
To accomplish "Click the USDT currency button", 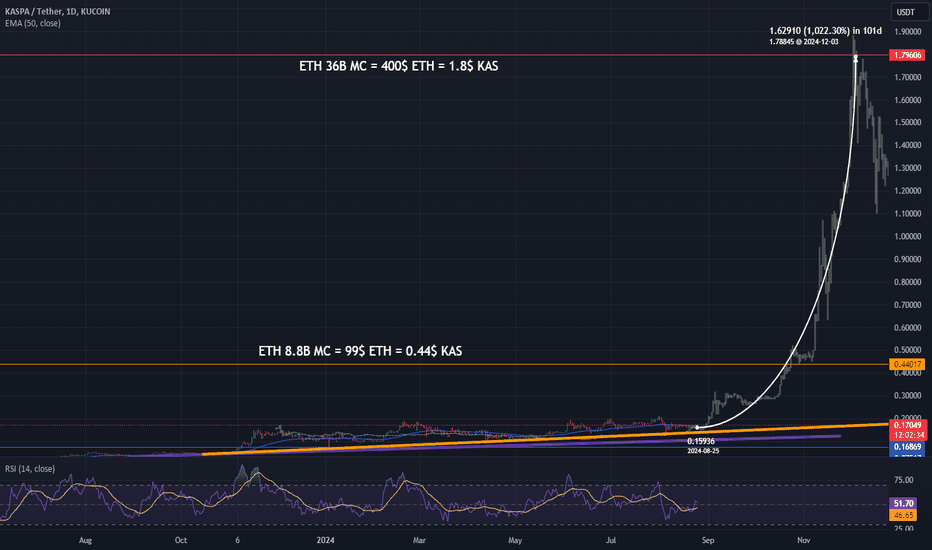I will pyautogui.click(x=905, y=12).
